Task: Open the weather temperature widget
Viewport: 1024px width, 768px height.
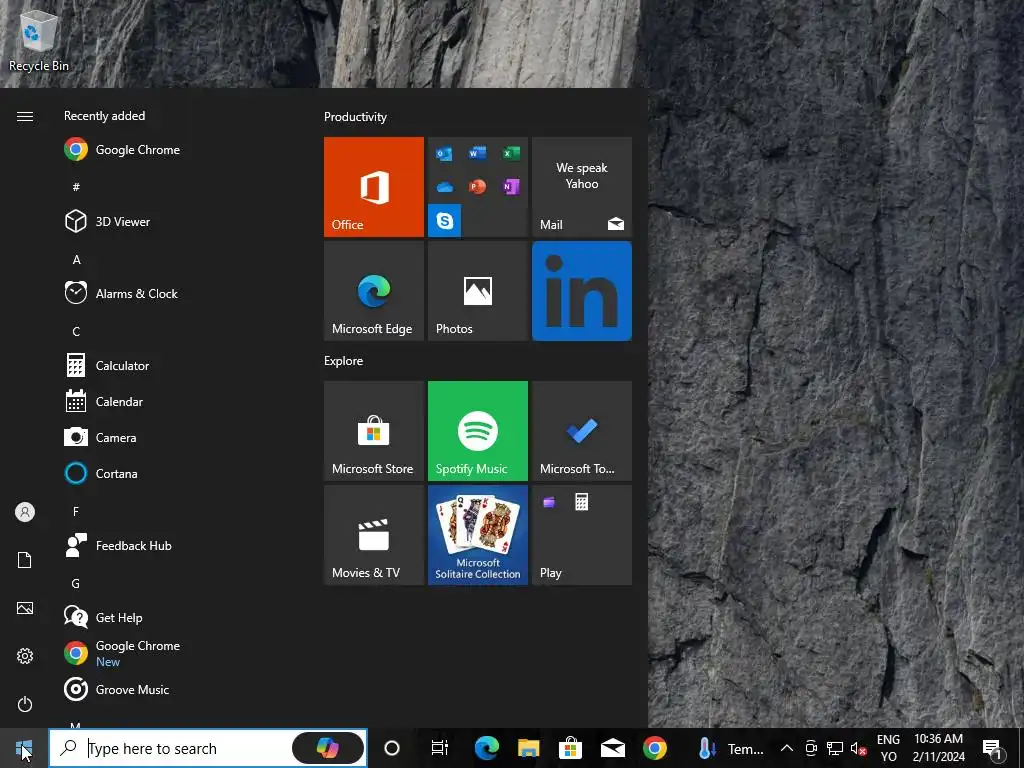Action: 730,748
